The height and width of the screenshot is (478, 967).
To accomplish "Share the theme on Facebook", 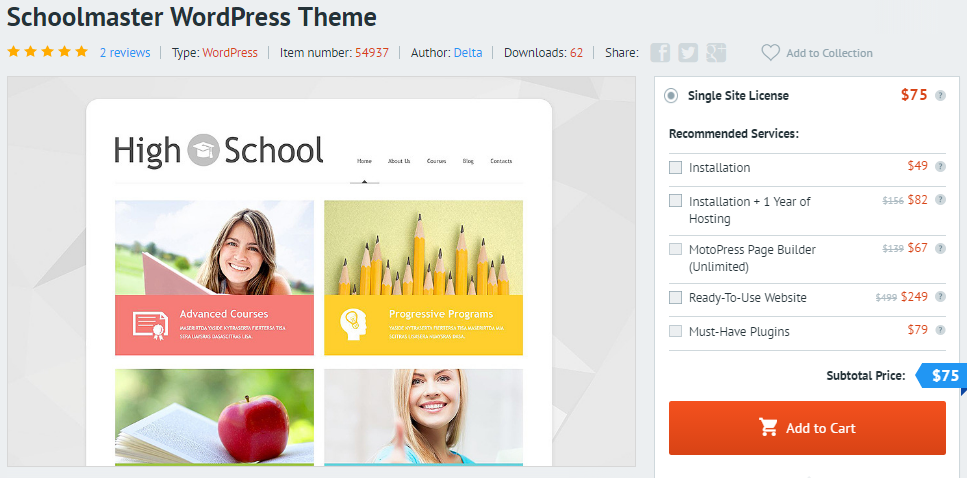I will [660, 52].
